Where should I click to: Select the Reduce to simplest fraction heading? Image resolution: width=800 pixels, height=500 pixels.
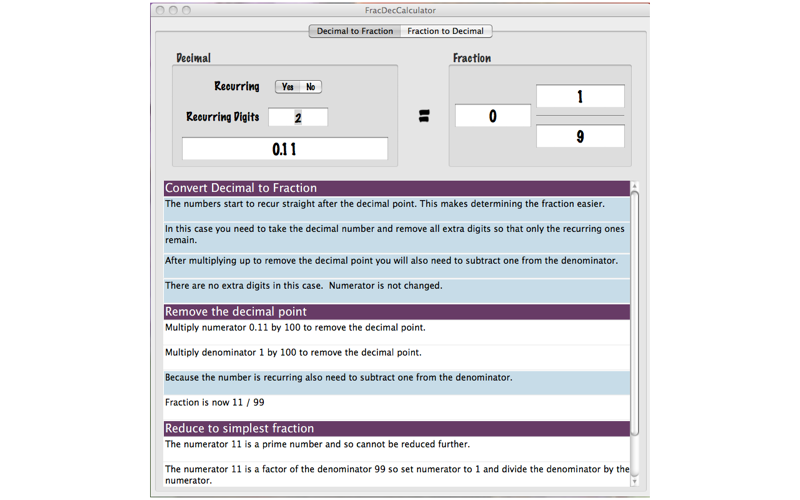(x=397, y=429)
